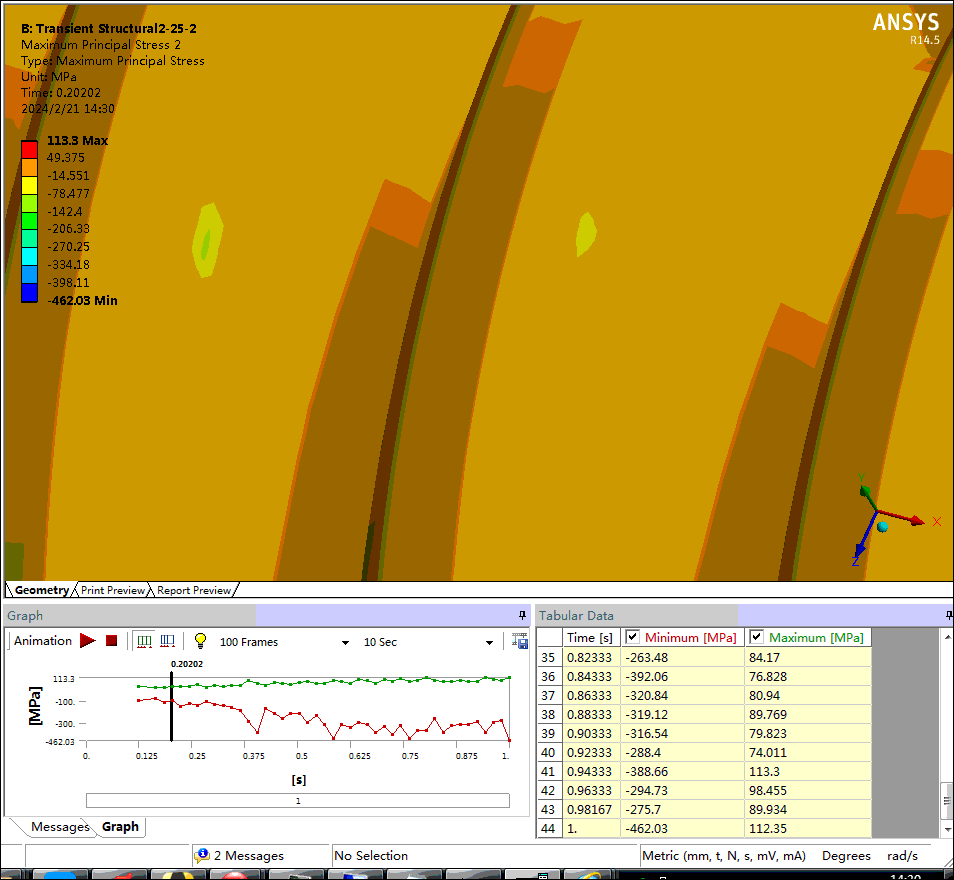Click the Metric units status entry
Image resolution: width=954 pixels, height=880 pixels.
tap(723, 856)
